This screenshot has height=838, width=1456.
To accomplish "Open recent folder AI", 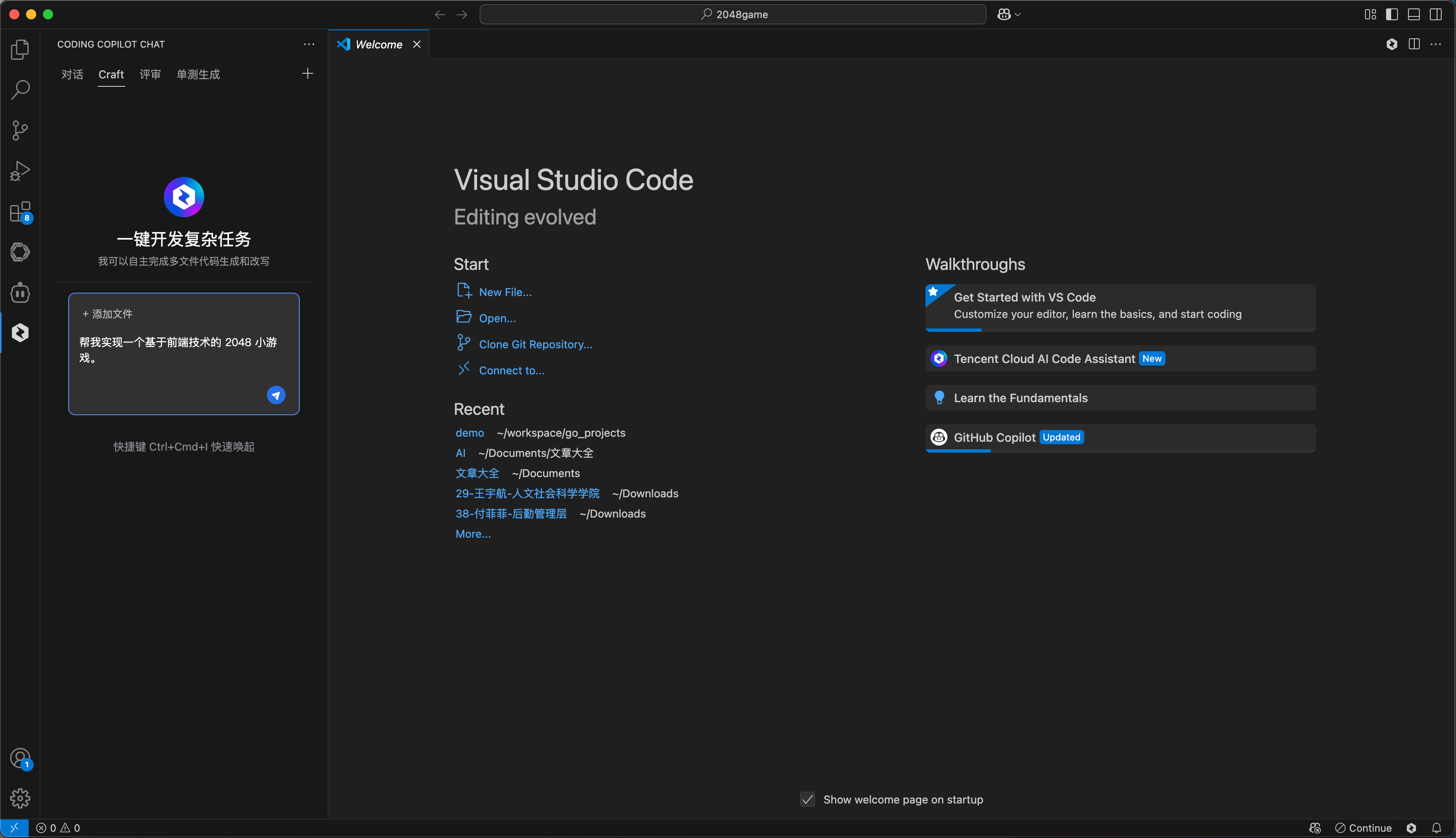I will (460, 453).
